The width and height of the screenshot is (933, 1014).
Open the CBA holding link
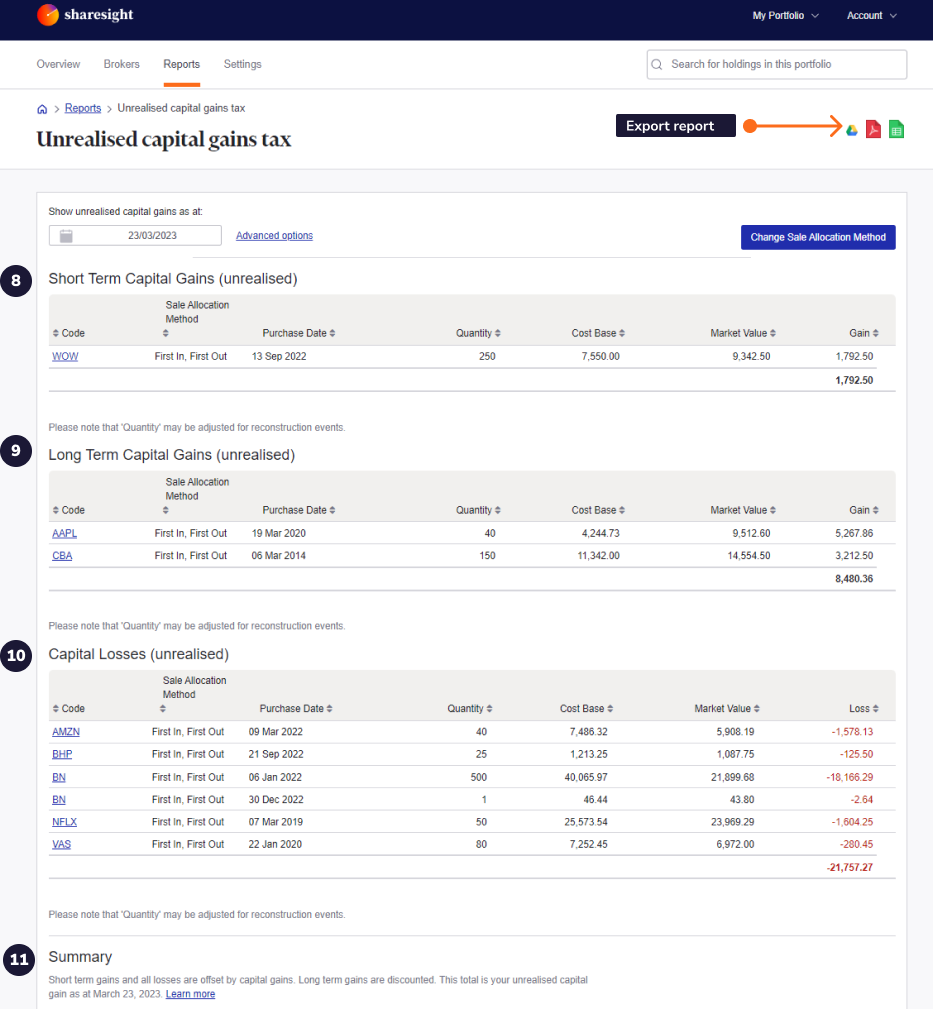click(x=62, y=556)
